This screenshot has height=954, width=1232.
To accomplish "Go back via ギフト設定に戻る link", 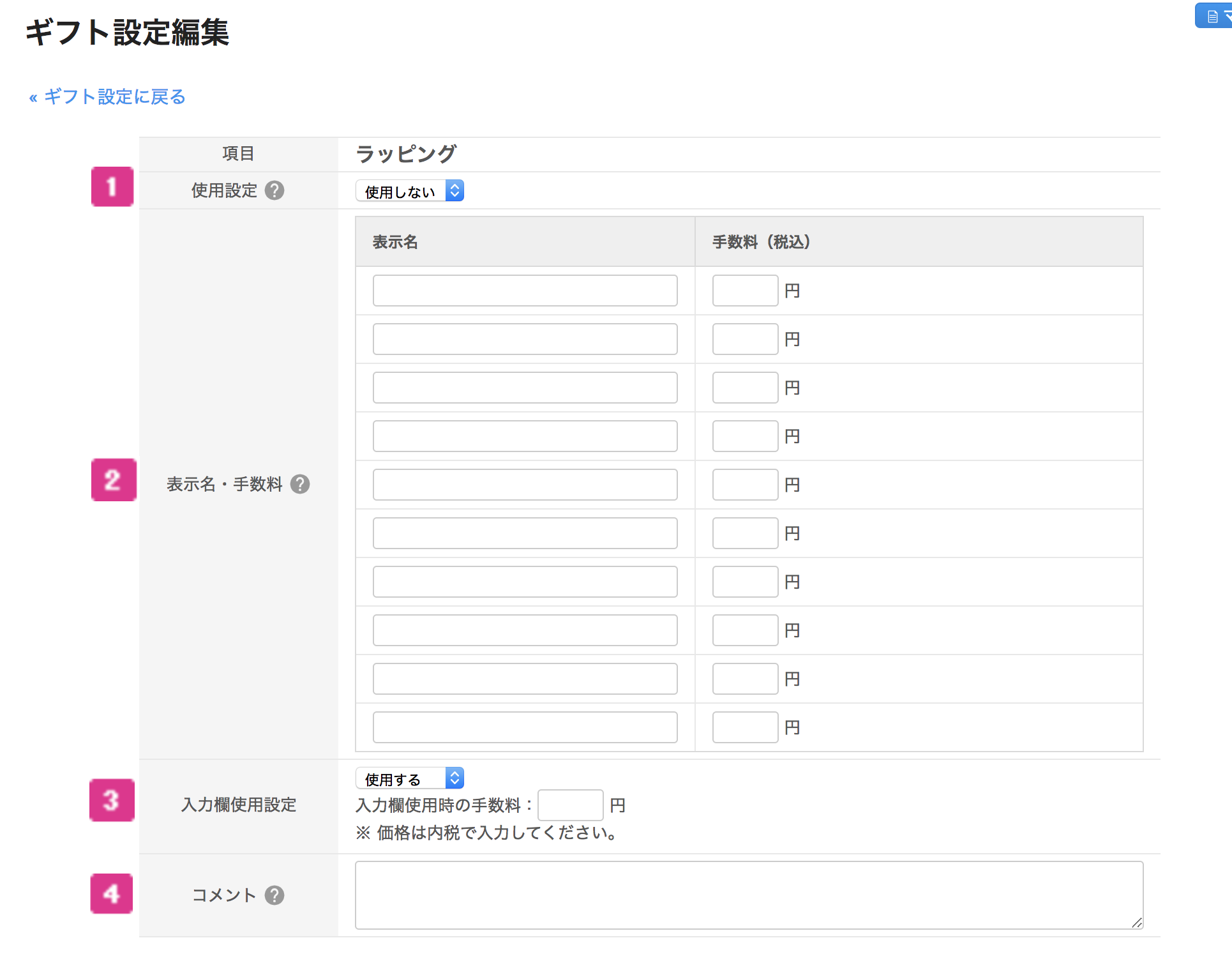I will (107, 96).
